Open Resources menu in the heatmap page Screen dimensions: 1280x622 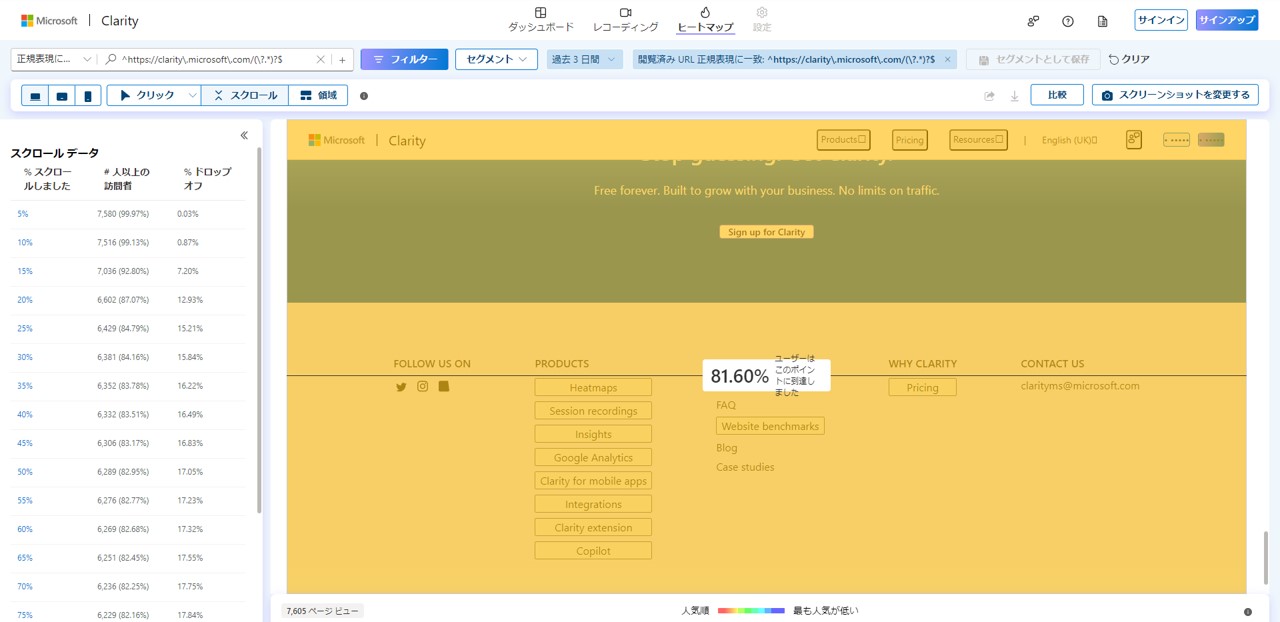[x=978, y=140]
